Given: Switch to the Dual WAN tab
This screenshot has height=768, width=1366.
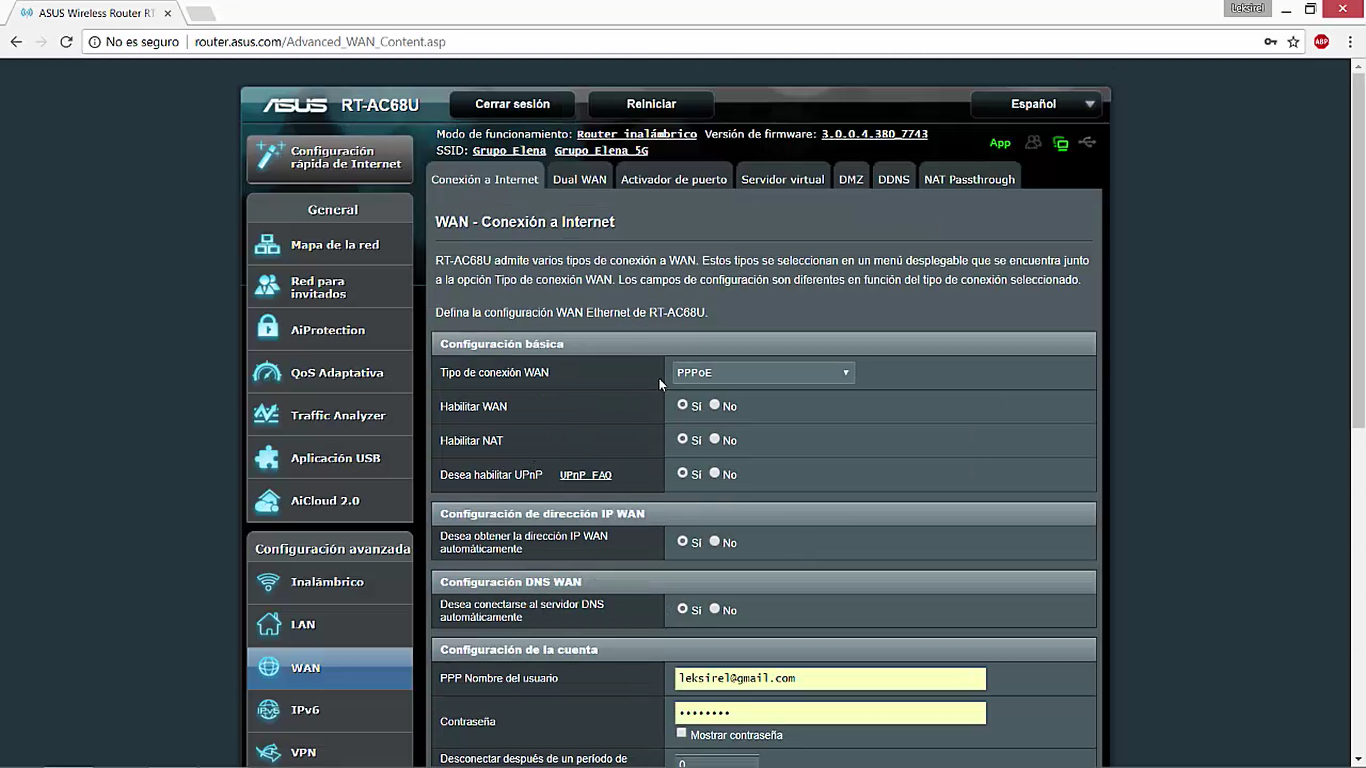Looking at the screenshot, I should click(580, 179).
